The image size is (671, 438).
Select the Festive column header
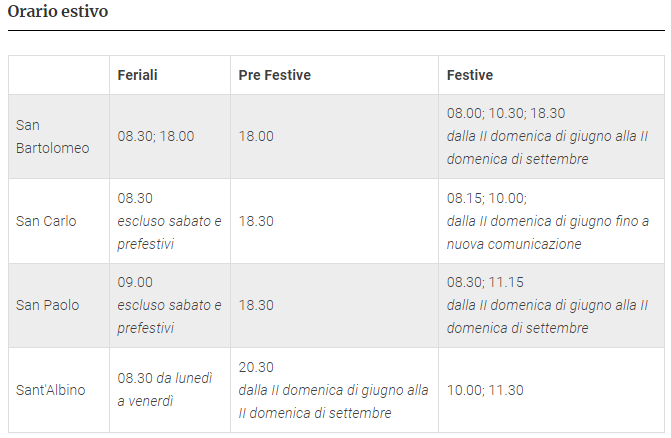point(469,76)
